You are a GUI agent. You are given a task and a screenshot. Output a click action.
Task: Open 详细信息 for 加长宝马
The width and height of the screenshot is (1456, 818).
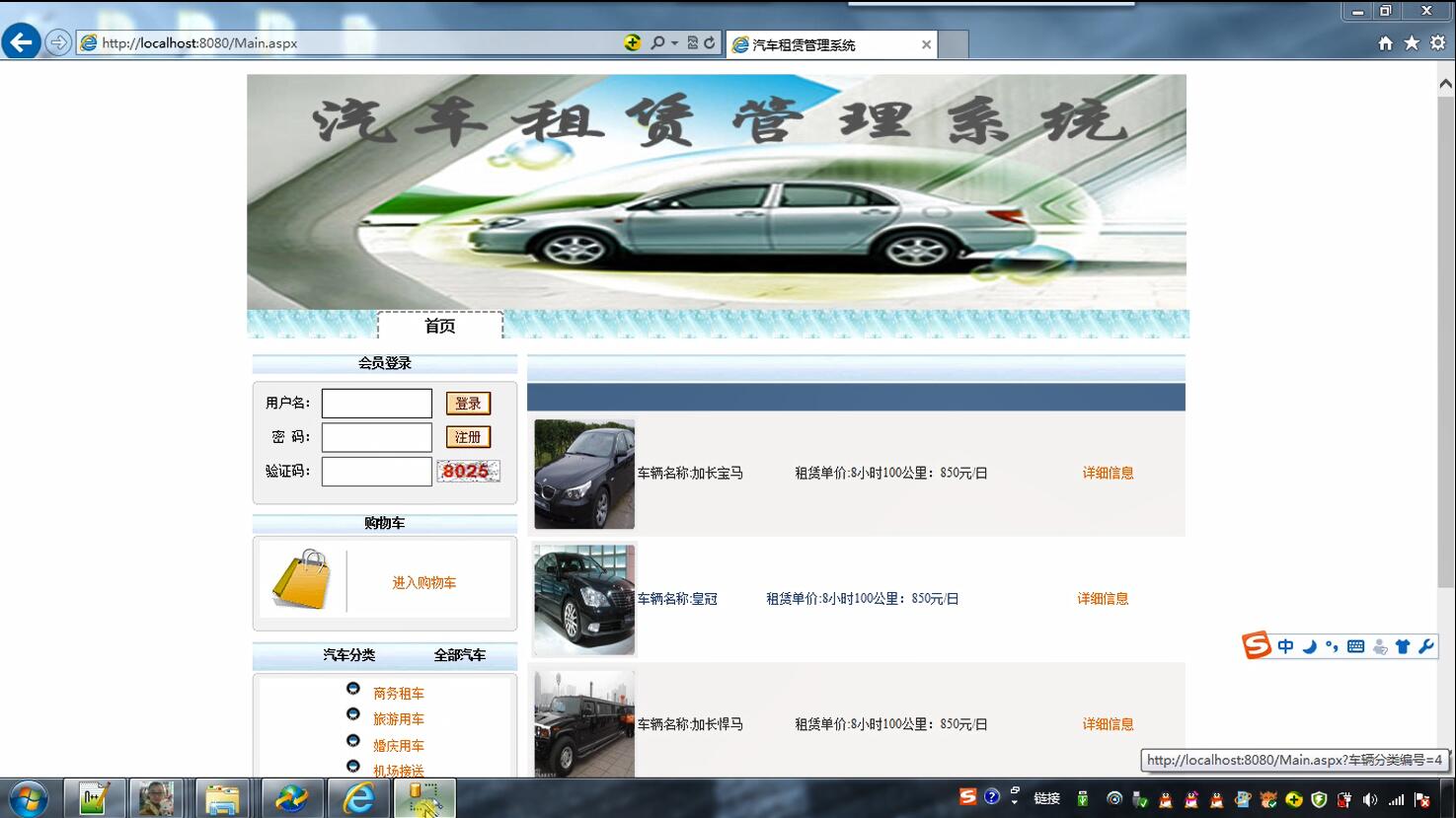pyautogui.click(x=1108, y=473)
